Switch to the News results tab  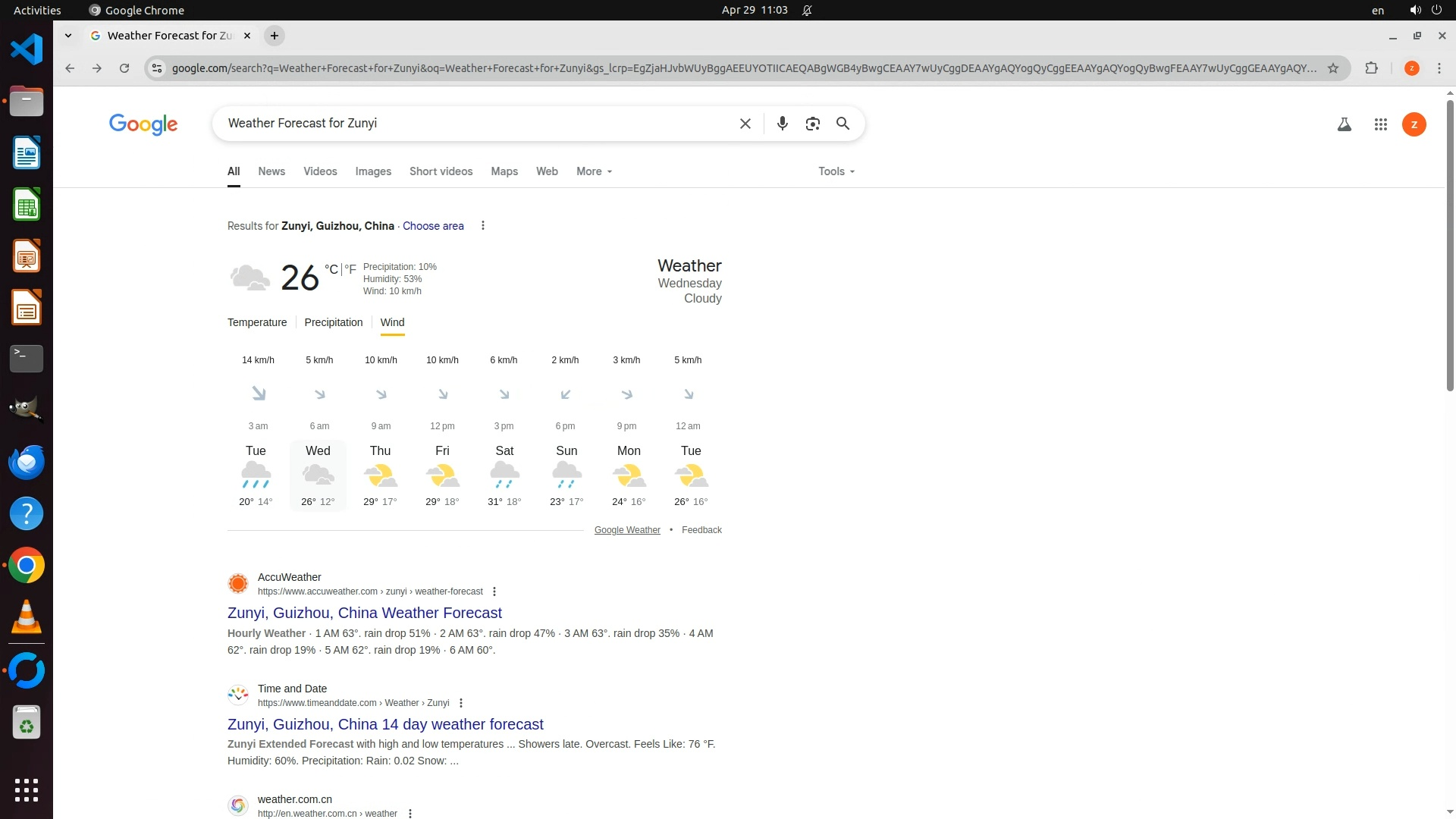(271, 171)
